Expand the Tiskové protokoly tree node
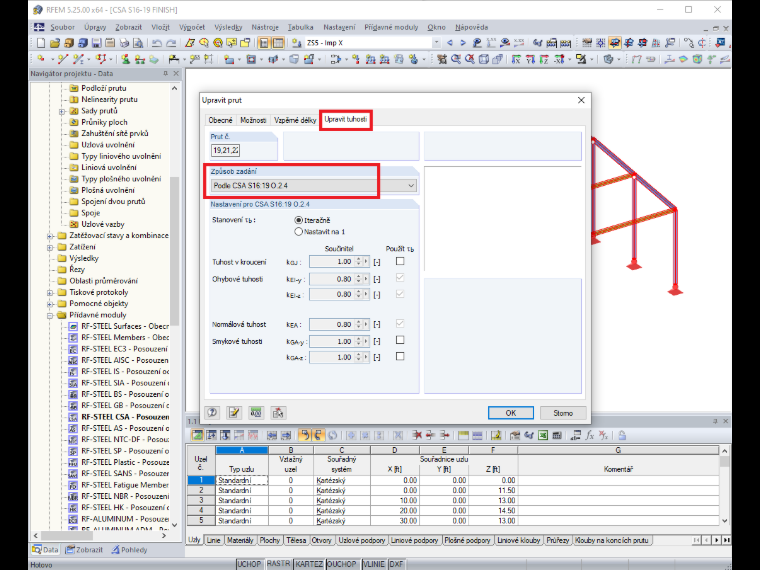 (x=50, y=293)
